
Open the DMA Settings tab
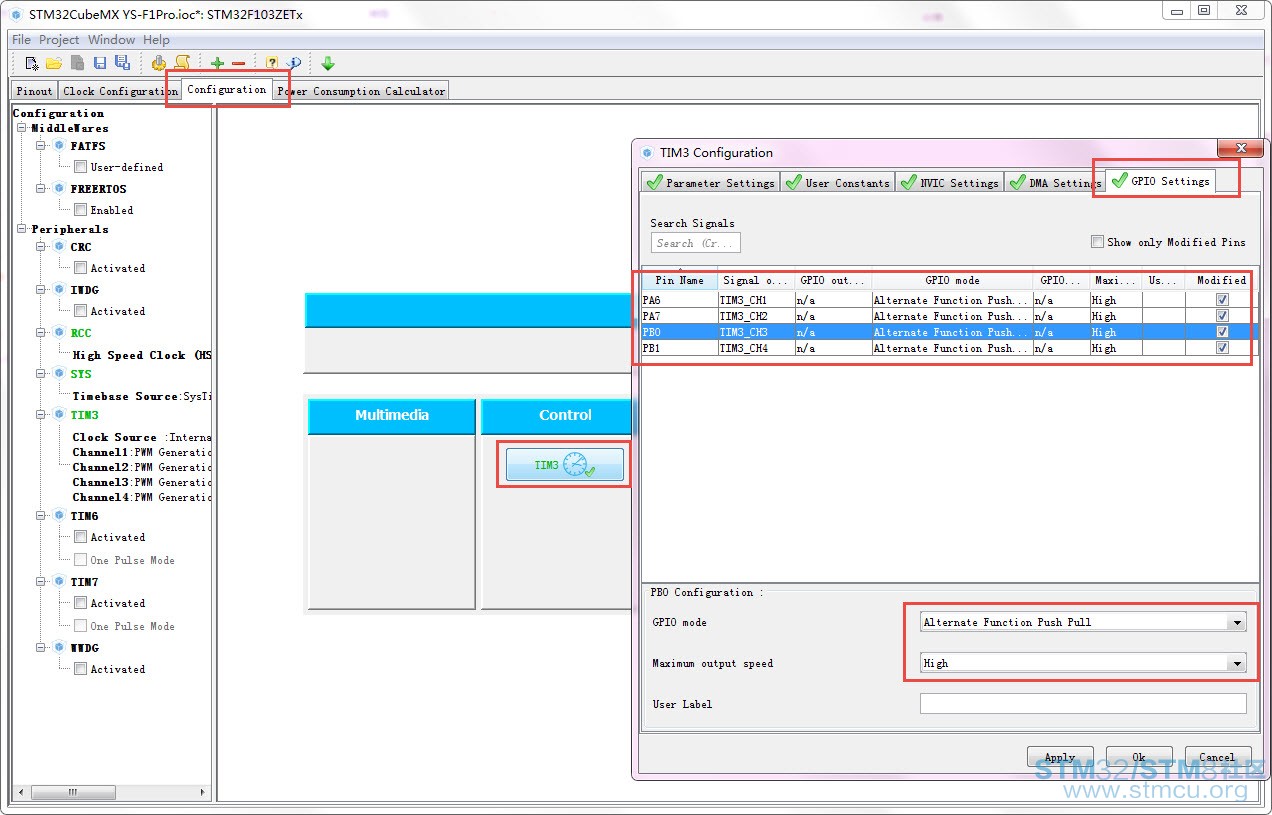1054,183
